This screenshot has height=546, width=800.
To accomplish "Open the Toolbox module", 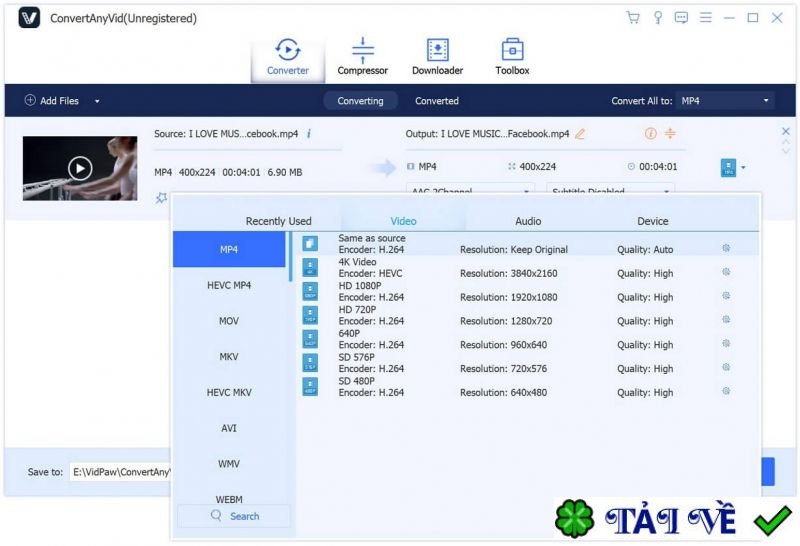I will coord(512,56).
